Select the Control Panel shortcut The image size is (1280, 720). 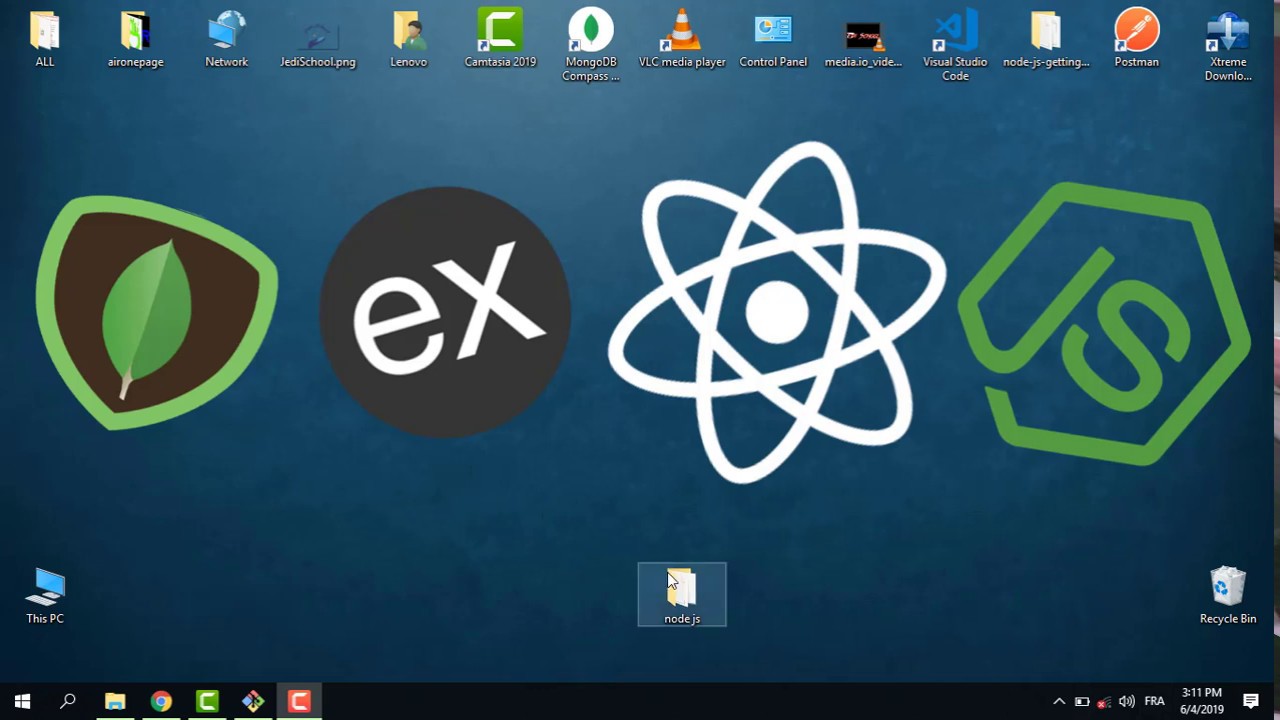point(773,40)
